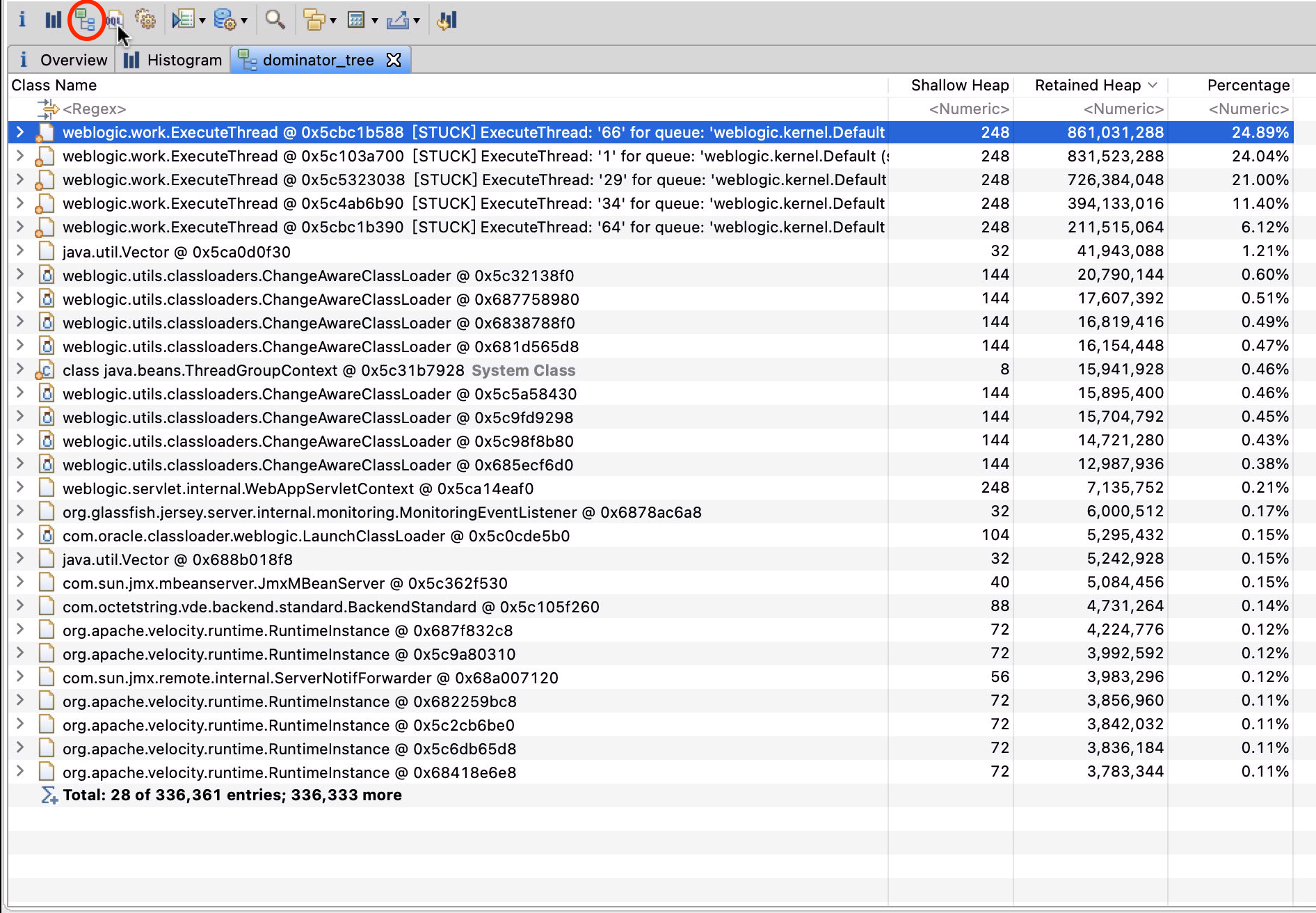Select RuntimeInstance @ 0x5c6db65d8 row text
The height and width of the screenshot is (913, 1316).
(289, 749)
